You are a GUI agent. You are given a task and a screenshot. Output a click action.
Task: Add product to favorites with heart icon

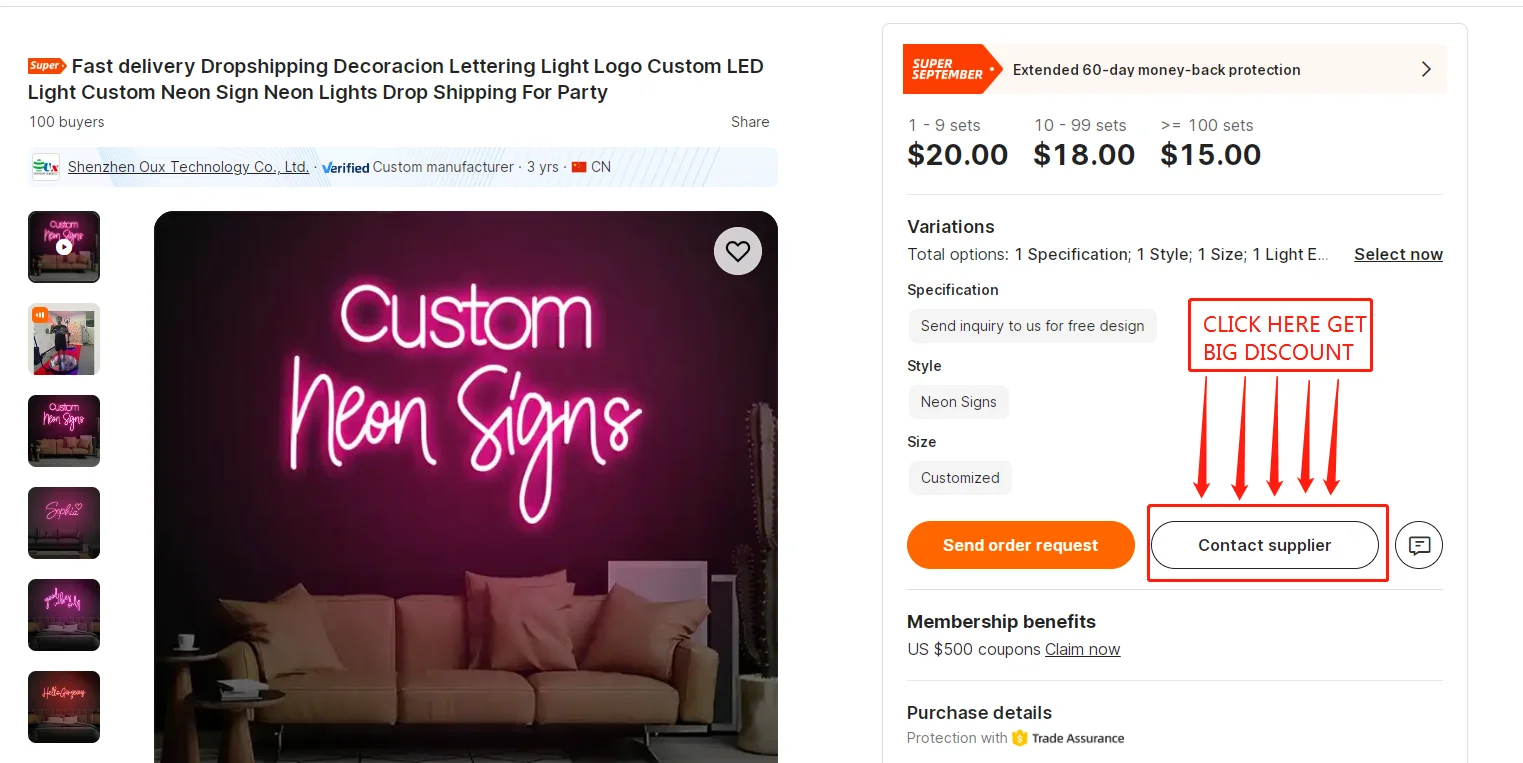(x=738, y=251)
